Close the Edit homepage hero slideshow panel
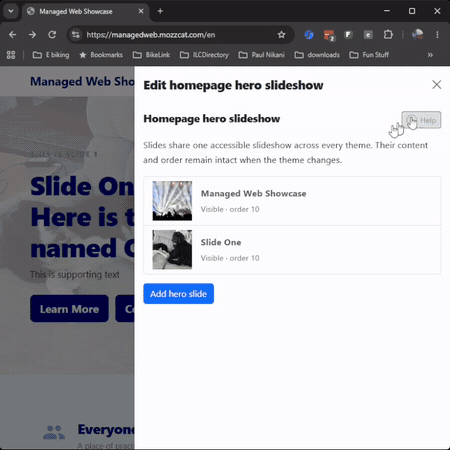 pos(437,85)
